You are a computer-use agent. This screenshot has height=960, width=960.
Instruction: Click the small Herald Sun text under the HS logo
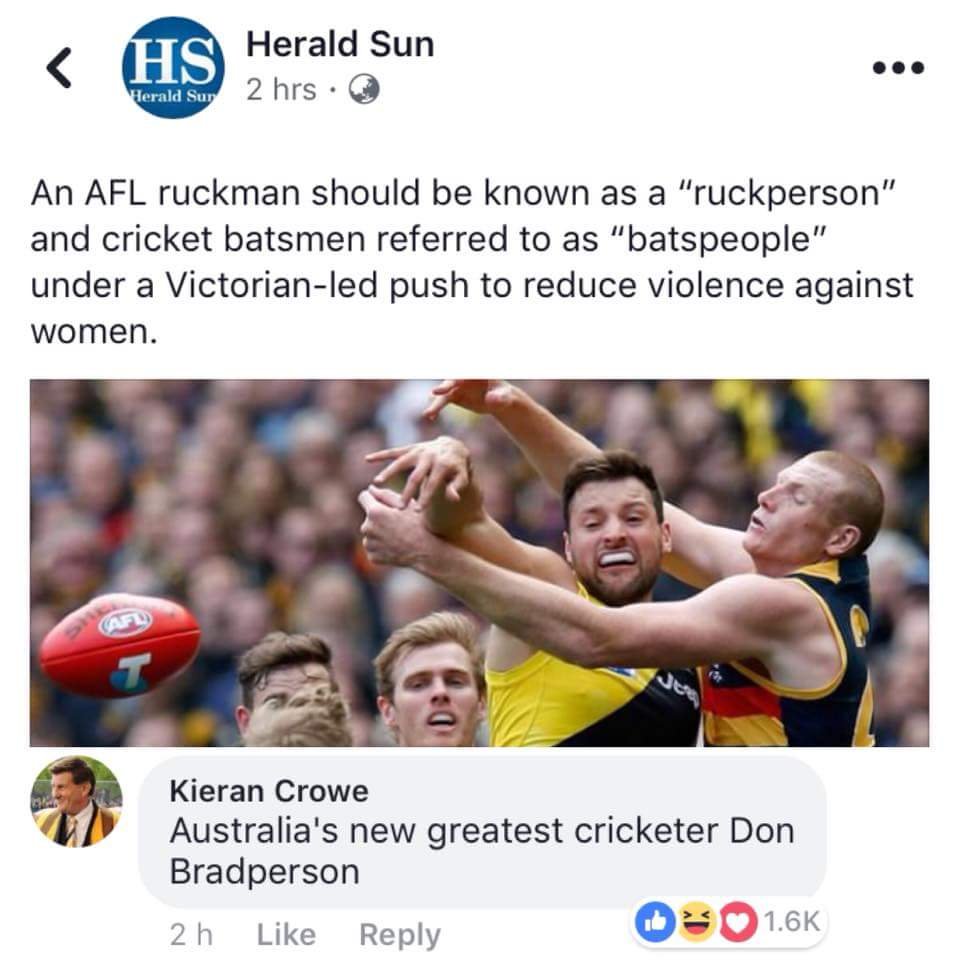pos(173,96)
